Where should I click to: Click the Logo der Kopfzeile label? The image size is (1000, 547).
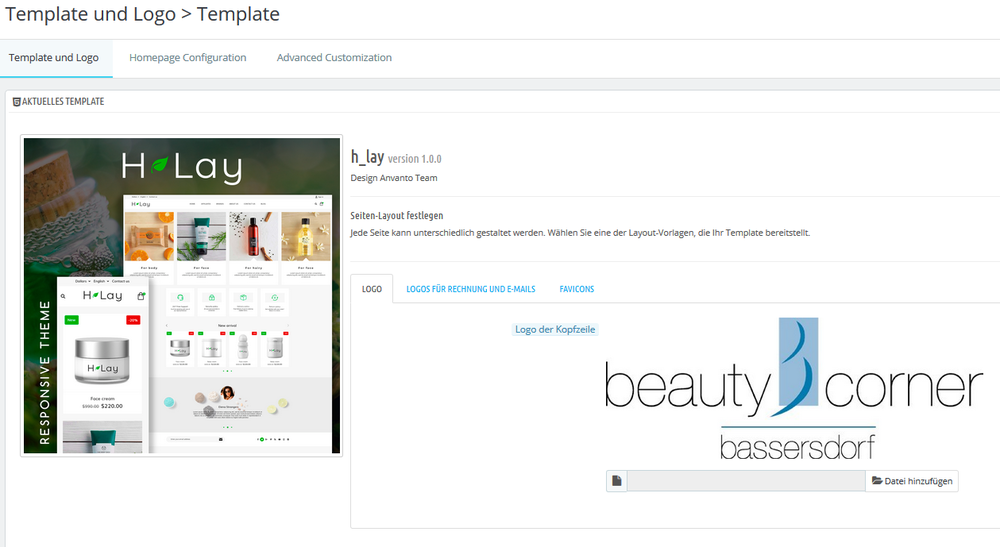click(x=555, y=330)
